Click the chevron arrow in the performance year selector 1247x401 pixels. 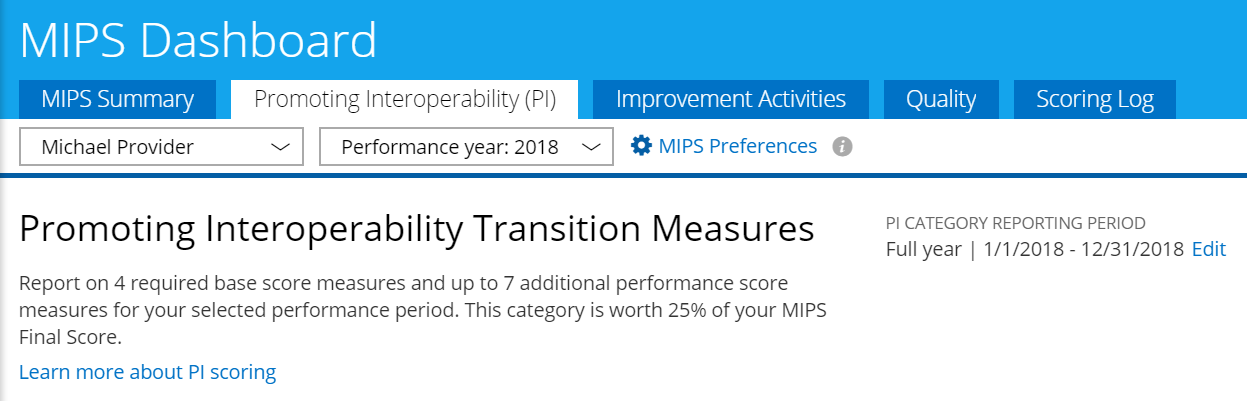[x=591, y=147]
